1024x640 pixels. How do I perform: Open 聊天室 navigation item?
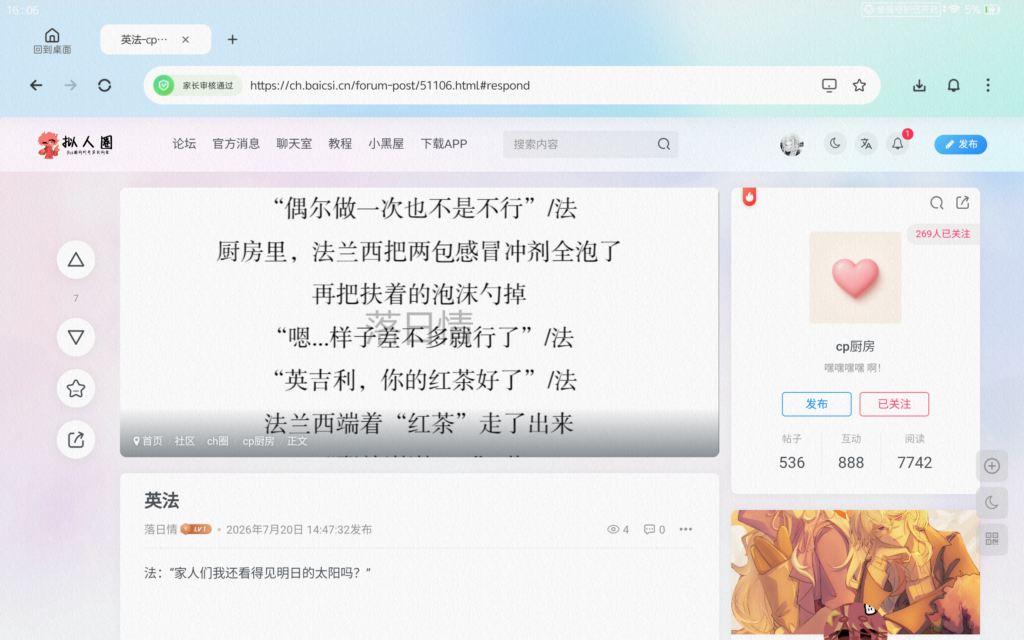[294, 144]
